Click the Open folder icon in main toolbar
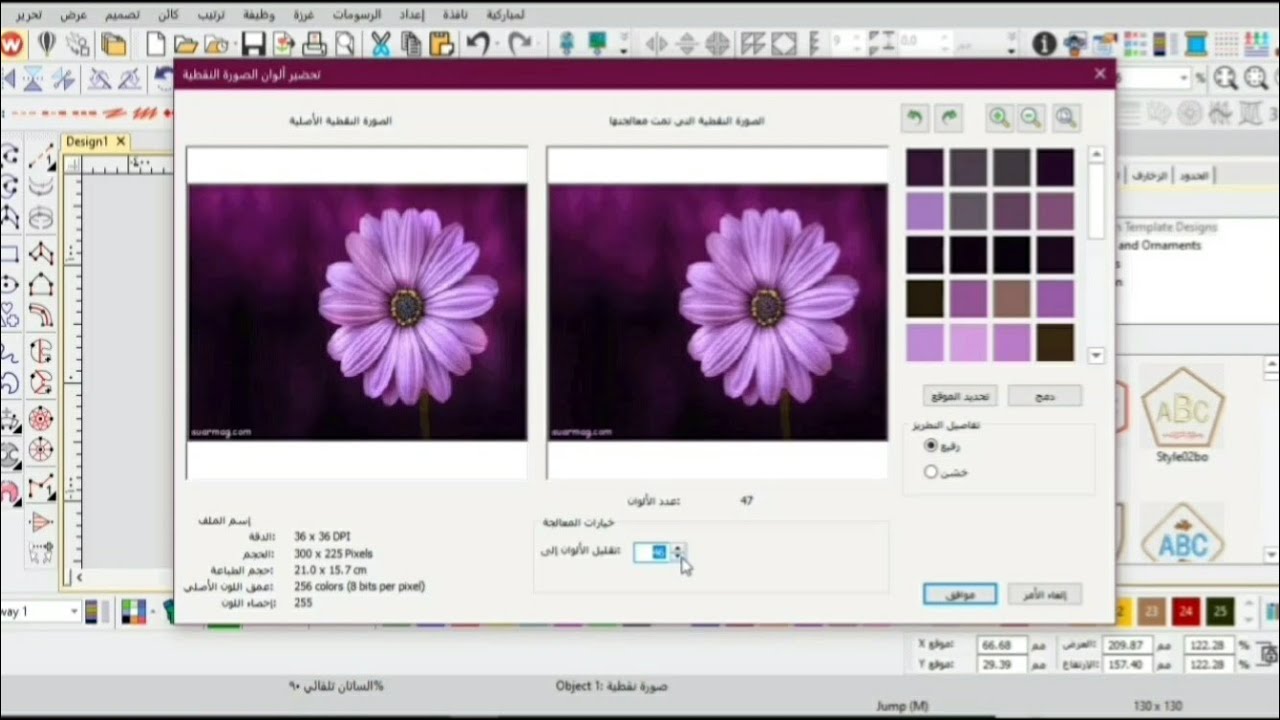 [x=185, y=44]
